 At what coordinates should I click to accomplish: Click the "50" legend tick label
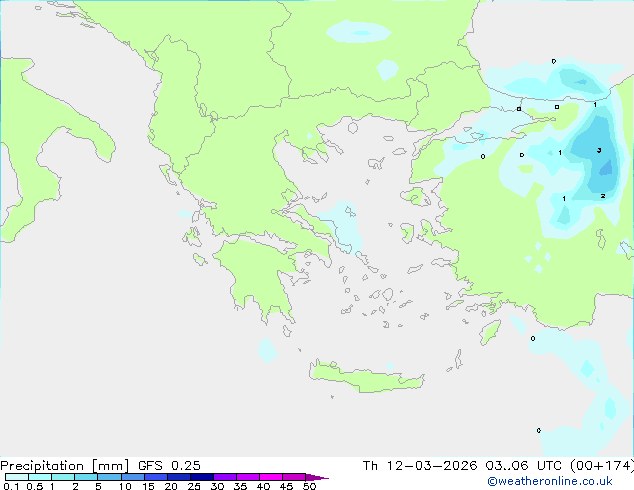(x=309, y=486)
